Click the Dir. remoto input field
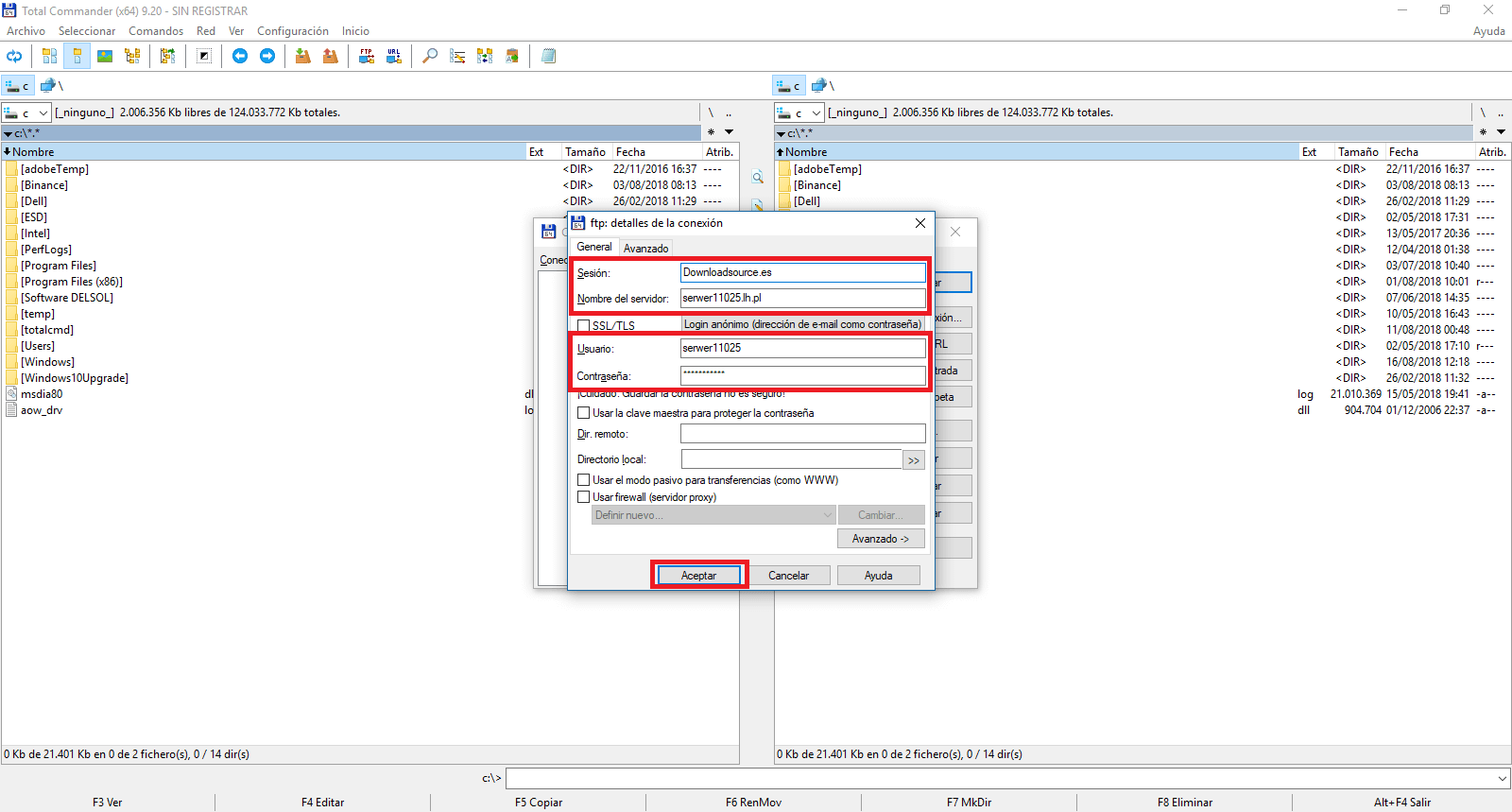1512x812 pixels. [x=803, y=434]
